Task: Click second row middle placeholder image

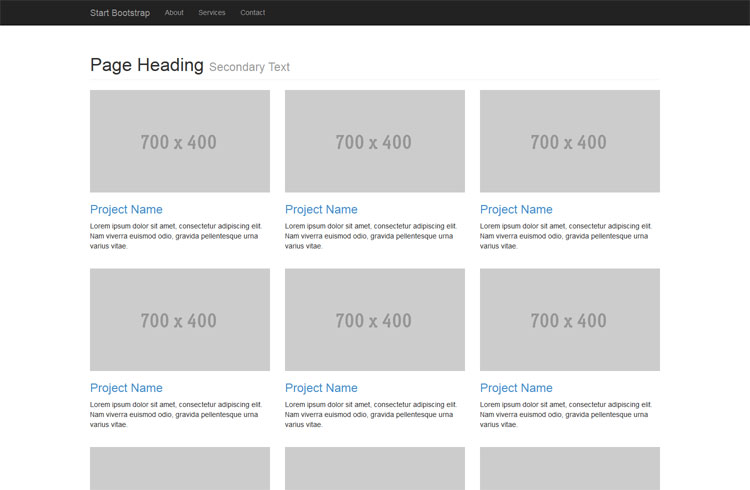Action: [375, 320]
